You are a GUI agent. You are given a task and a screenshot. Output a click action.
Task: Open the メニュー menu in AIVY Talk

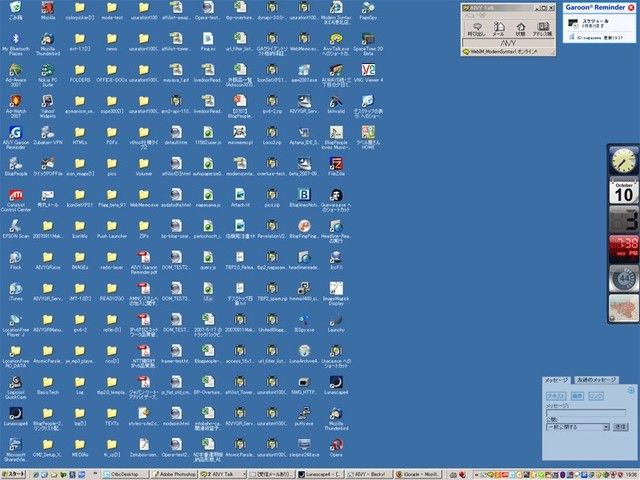(x=475, y=16)
